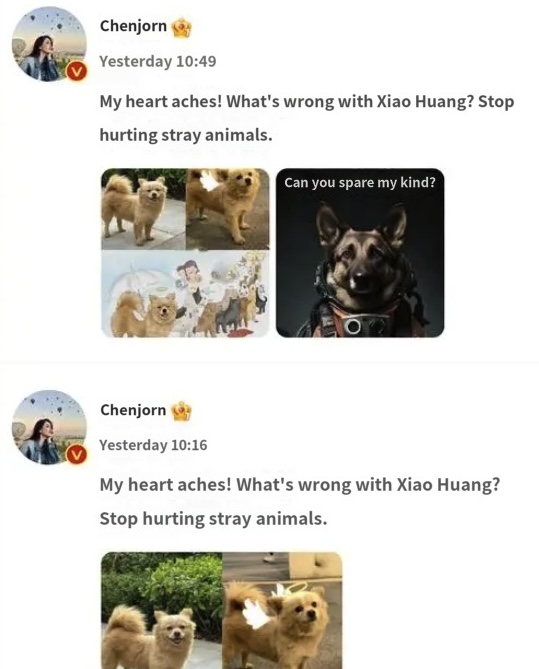Click the verified V badge on the second avatar

pos(76,454)
